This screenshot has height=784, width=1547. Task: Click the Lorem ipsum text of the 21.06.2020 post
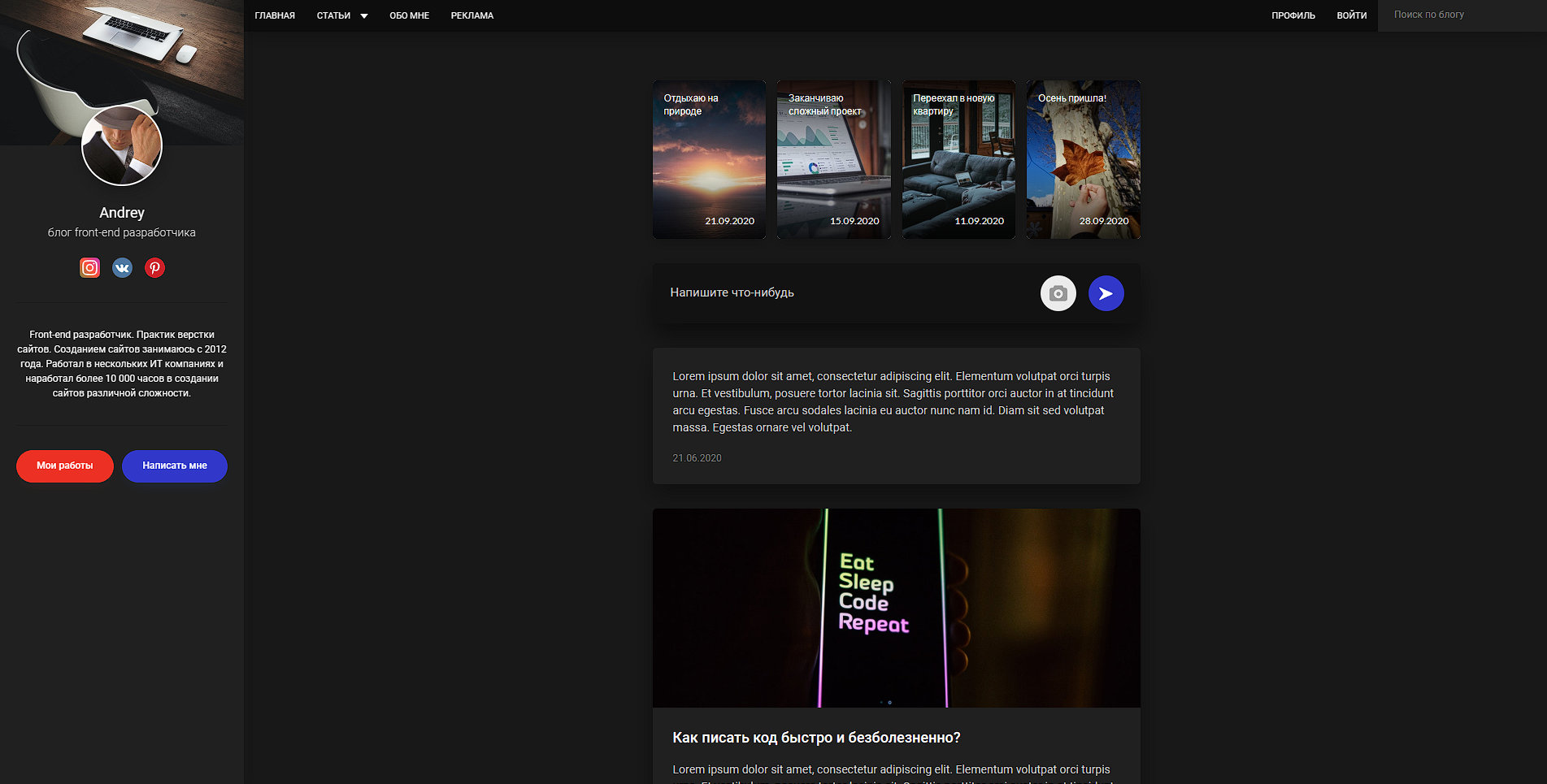coord(893,402)
